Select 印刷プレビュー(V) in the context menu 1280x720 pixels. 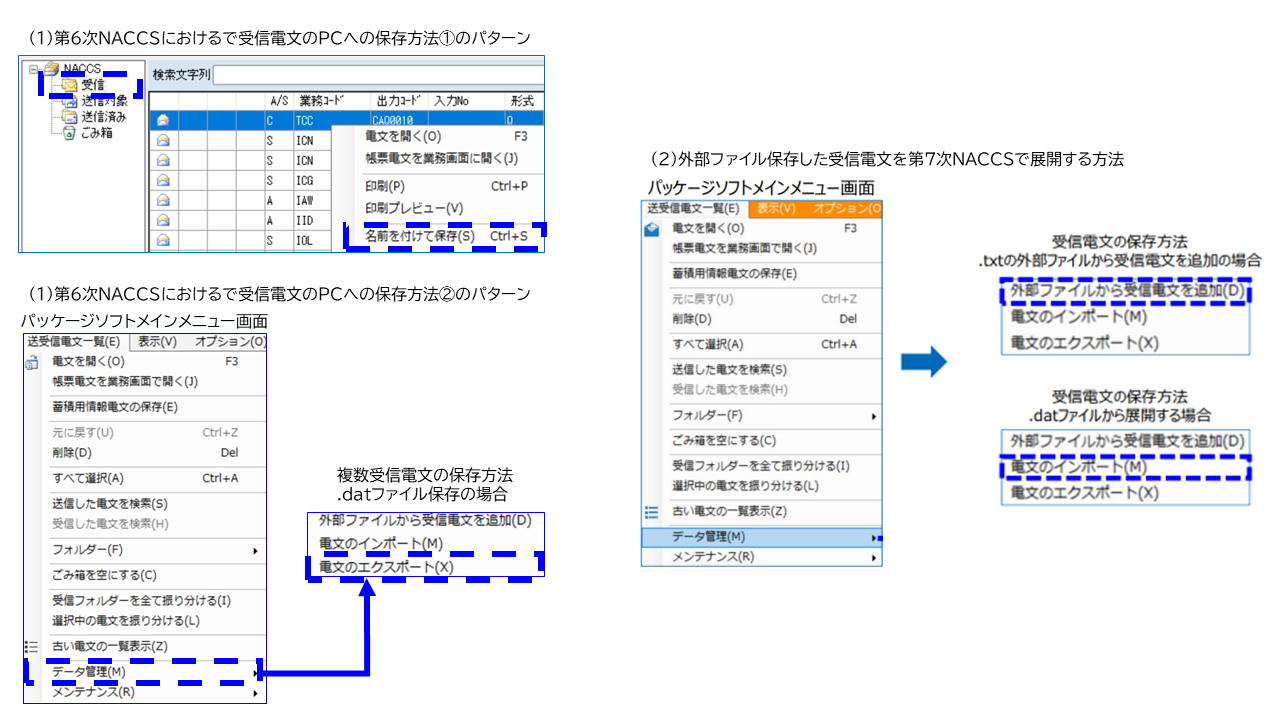point(414,208)
